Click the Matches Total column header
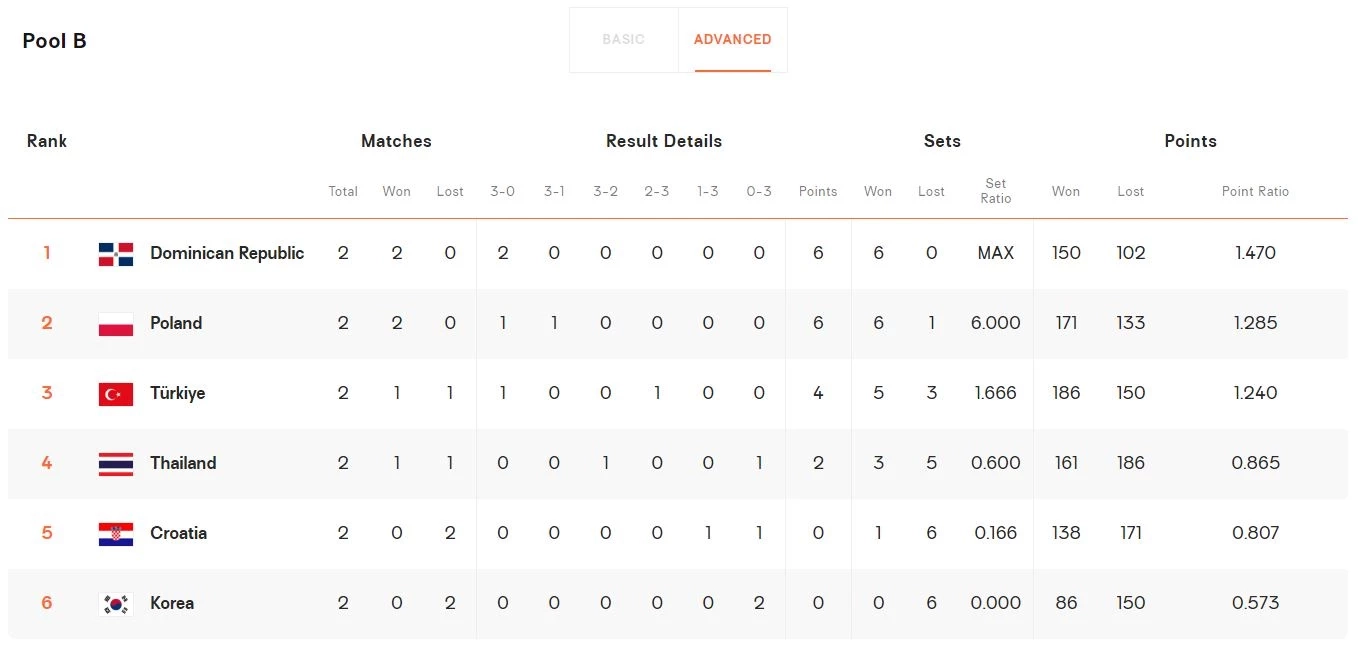This screenshot has height=658, width=1358. pyautogui.click(x=343, y=191)
